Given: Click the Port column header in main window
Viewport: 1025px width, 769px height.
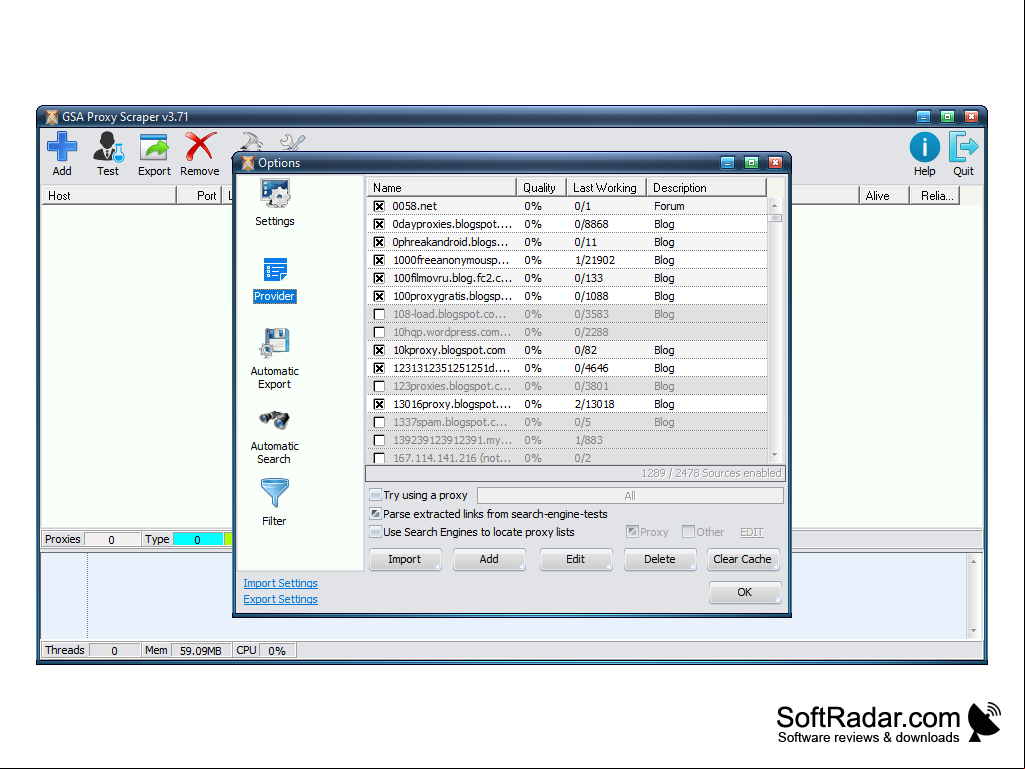Looking at the screenshot, I should pos(199,196).
